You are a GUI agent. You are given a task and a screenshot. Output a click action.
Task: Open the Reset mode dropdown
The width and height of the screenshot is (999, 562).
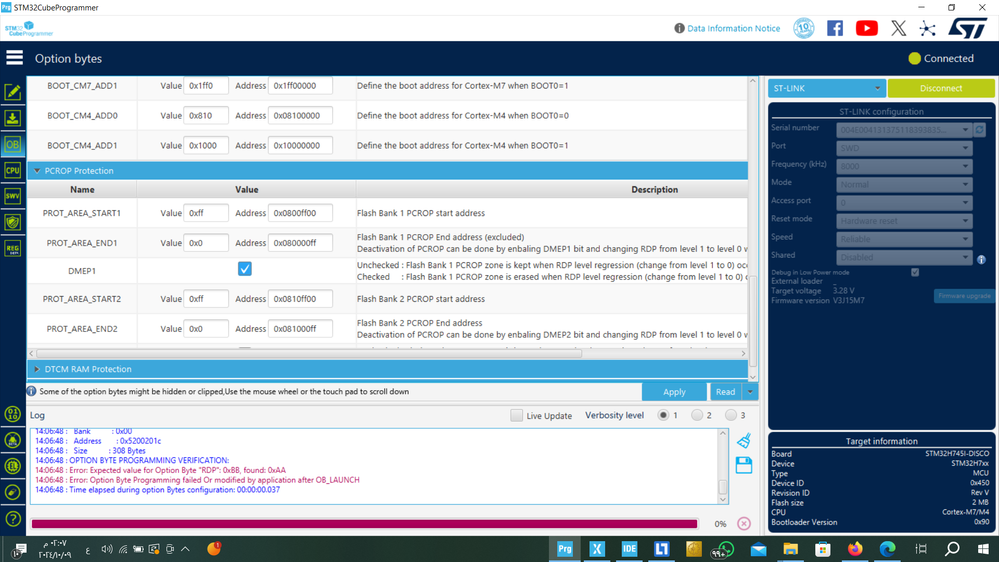pos(903,221)
